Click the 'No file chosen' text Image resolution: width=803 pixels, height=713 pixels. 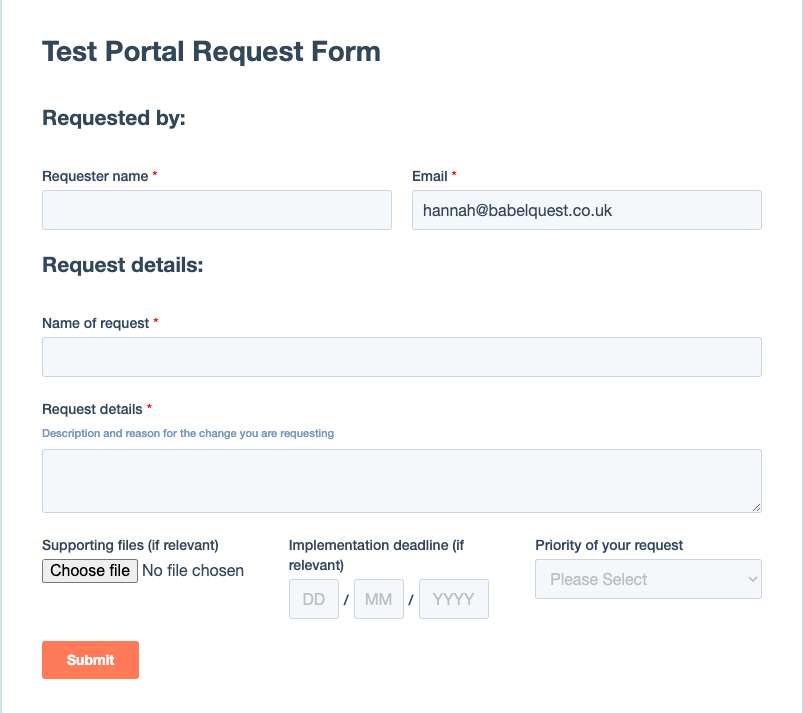193,571
